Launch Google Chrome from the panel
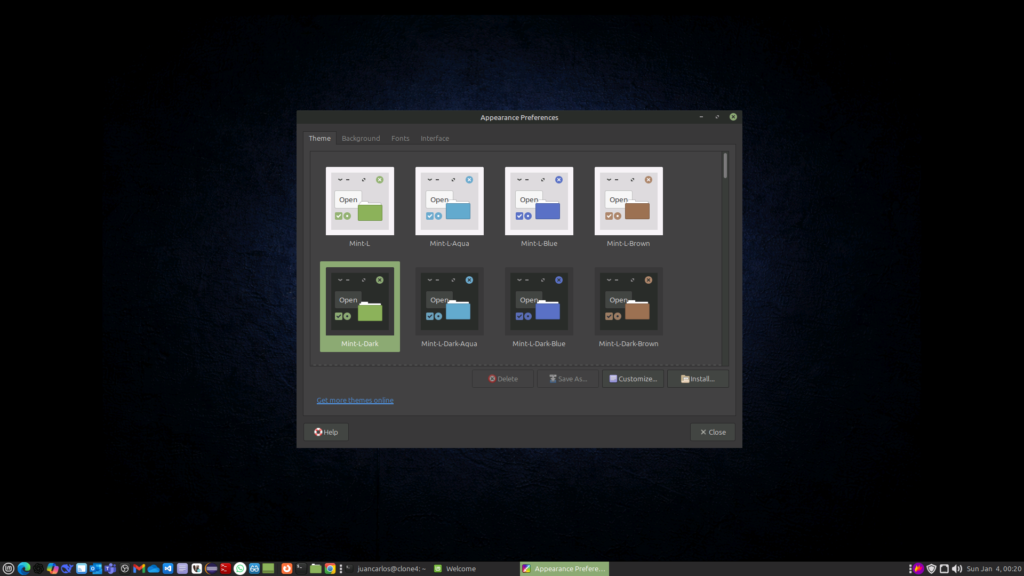The height and width of the screenshot is (576, 1024). click(330, 569)
